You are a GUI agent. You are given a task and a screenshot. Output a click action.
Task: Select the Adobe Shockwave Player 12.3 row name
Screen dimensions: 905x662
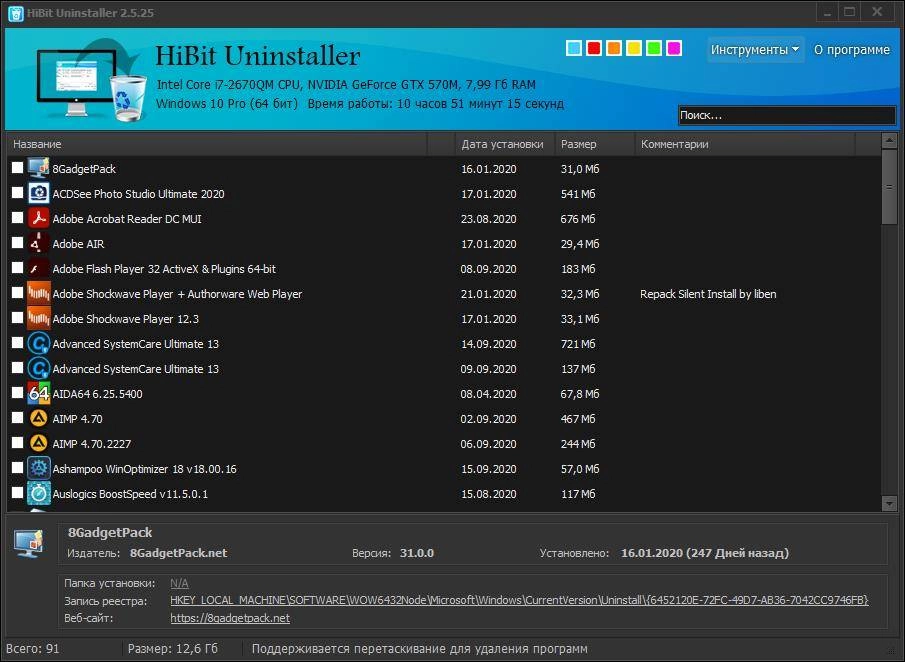125,319
